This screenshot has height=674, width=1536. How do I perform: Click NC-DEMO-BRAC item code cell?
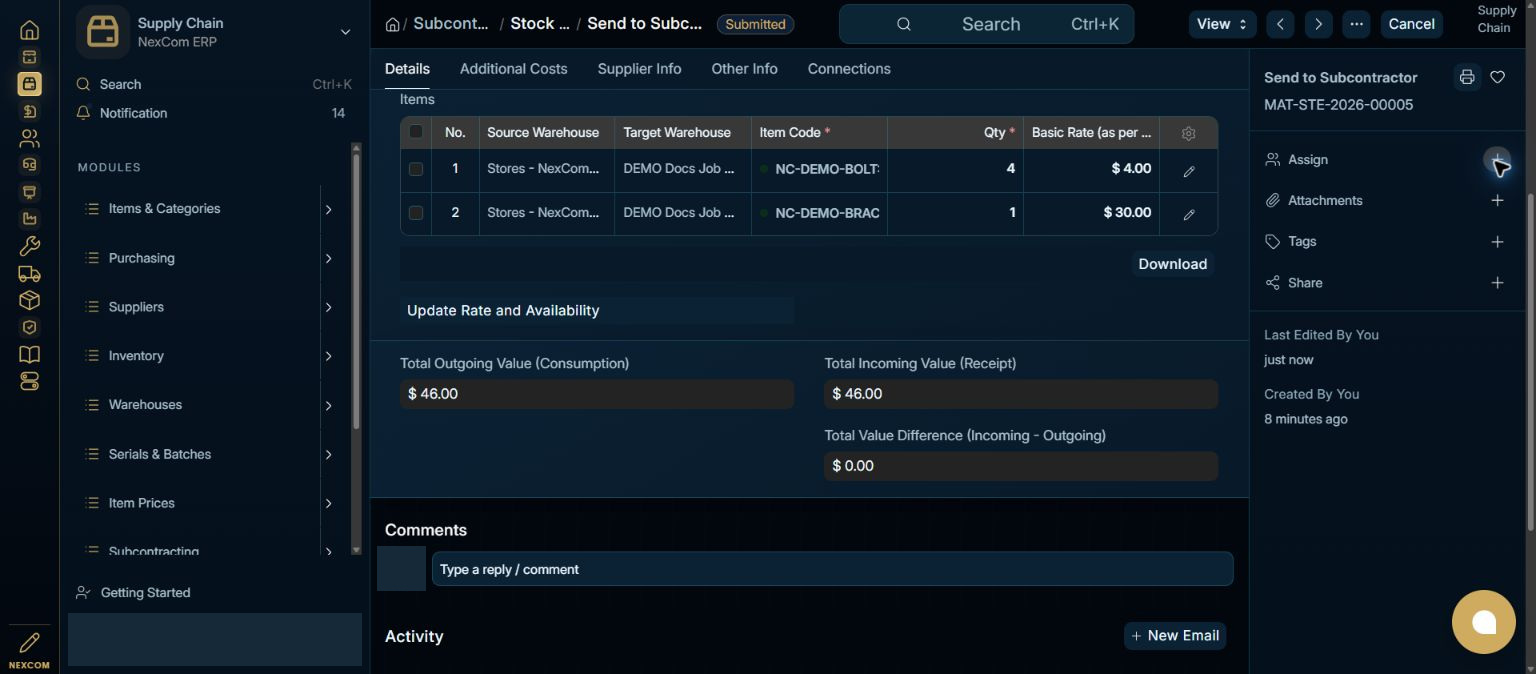(819, 213)
